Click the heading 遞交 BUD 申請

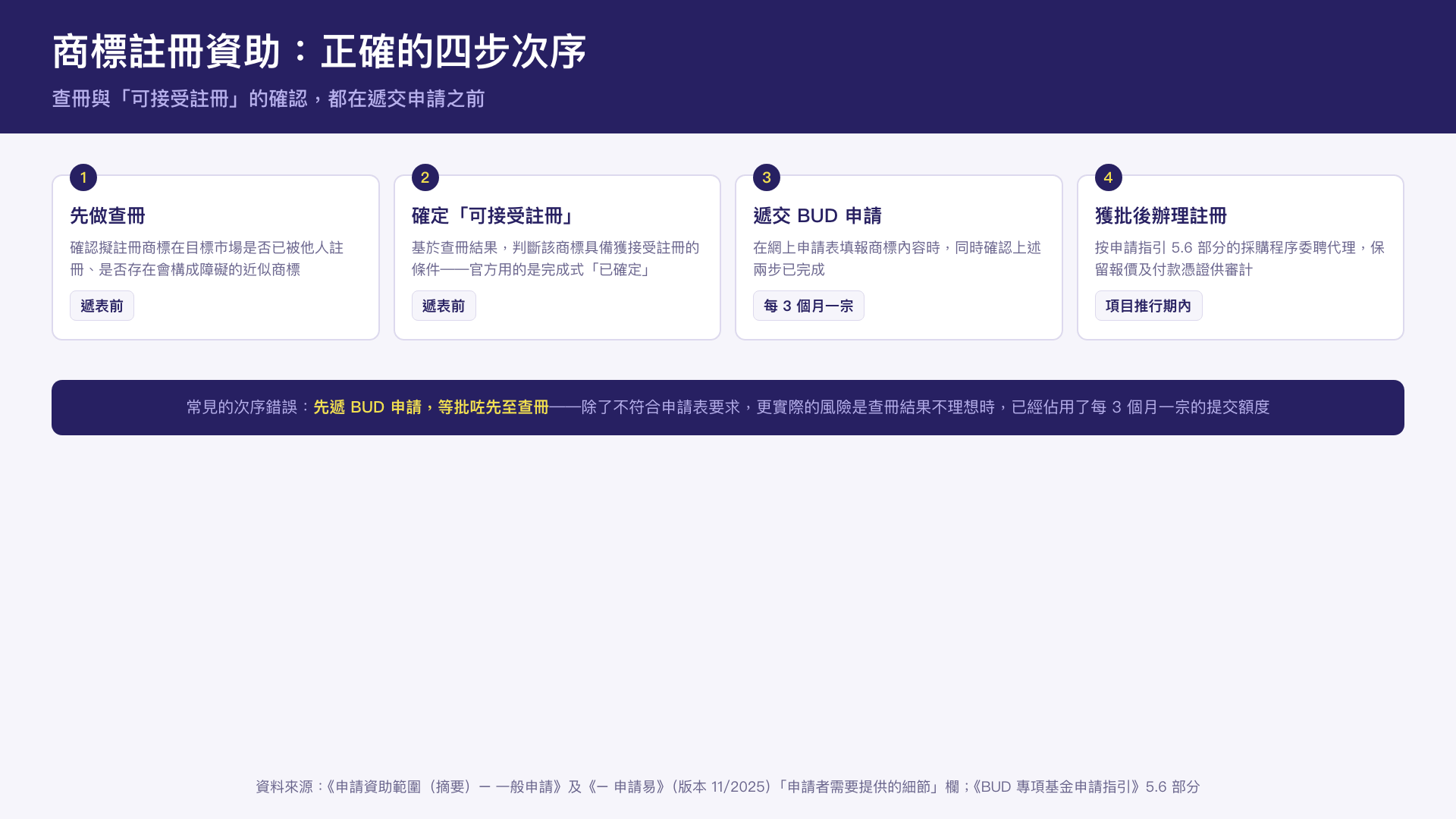click(817, 216)
